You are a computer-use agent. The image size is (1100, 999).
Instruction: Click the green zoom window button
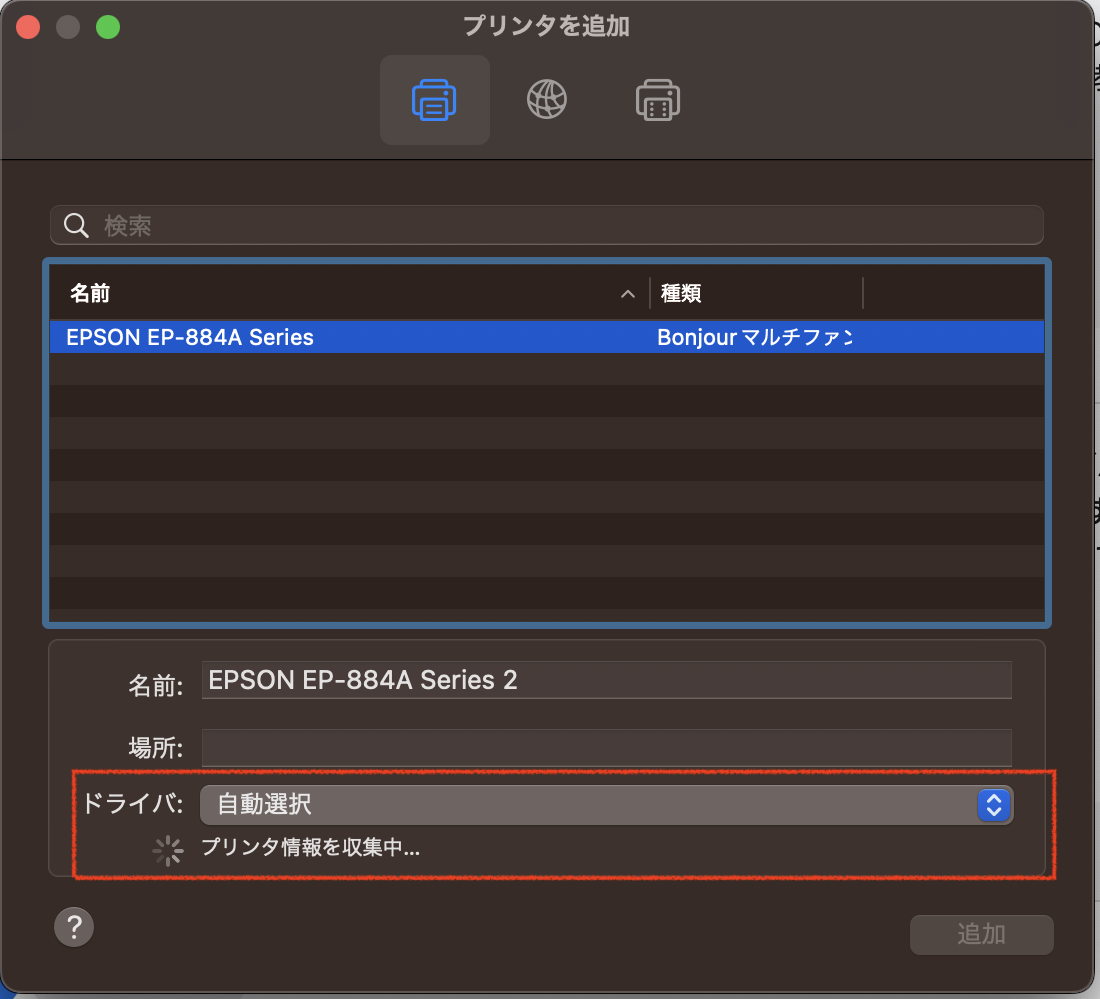(108, 28)
